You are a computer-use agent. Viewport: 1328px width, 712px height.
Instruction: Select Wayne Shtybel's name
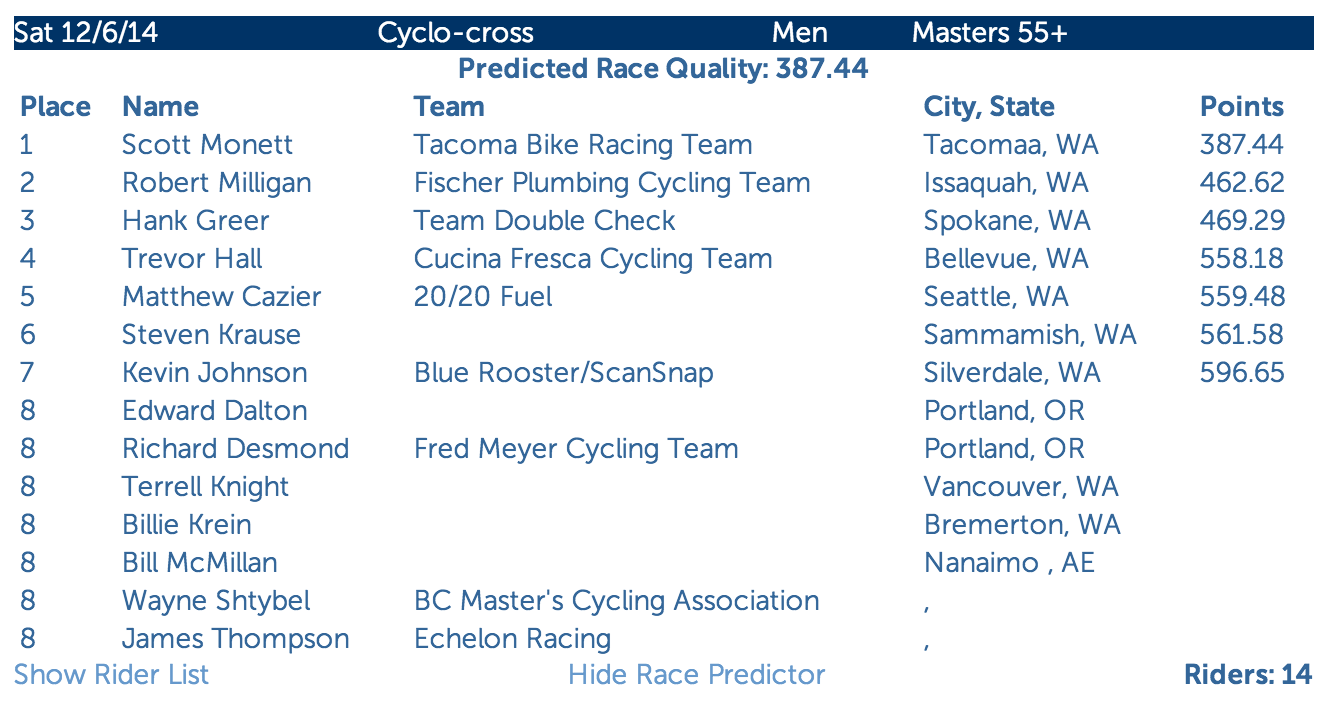[216, 601]
